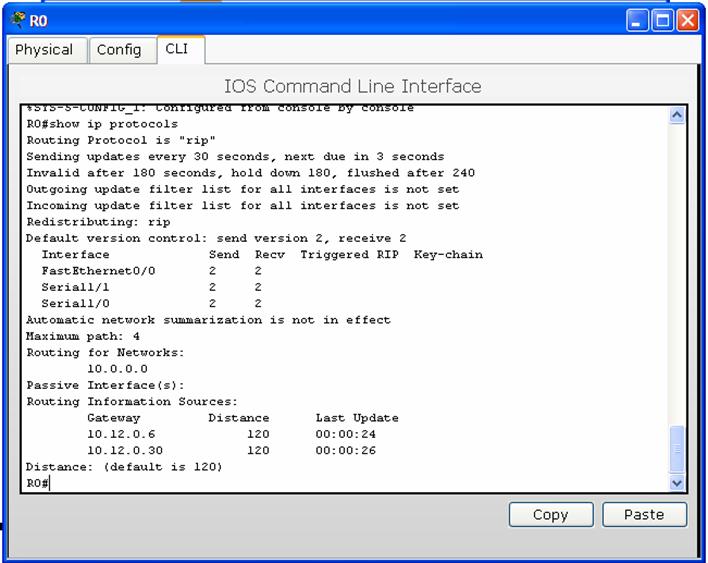Minimize the R0 window
This screenshot has width=708, height=563.
638,20
